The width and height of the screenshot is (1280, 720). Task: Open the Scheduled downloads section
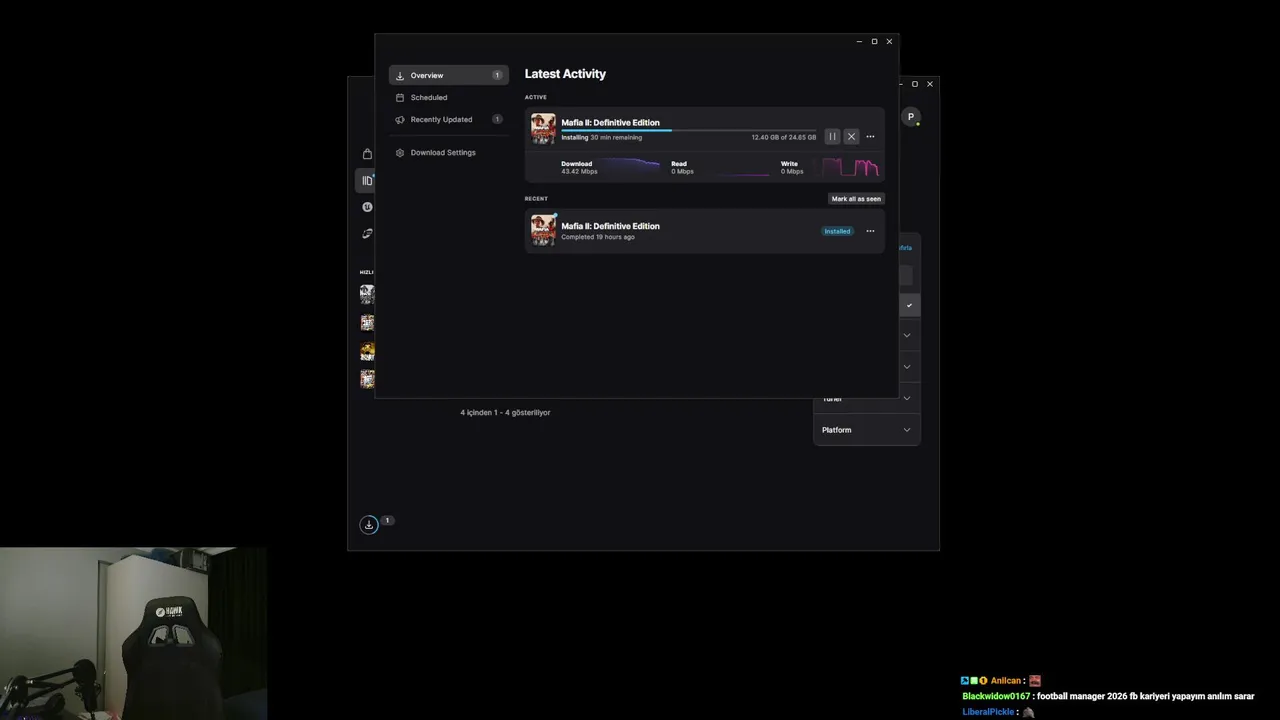(449, 97)
